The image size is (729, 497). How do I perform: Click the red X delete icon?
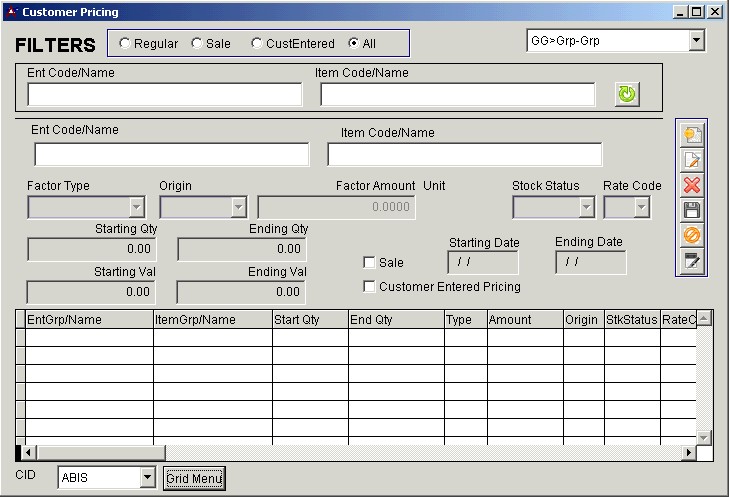click(x=691, y=185)
